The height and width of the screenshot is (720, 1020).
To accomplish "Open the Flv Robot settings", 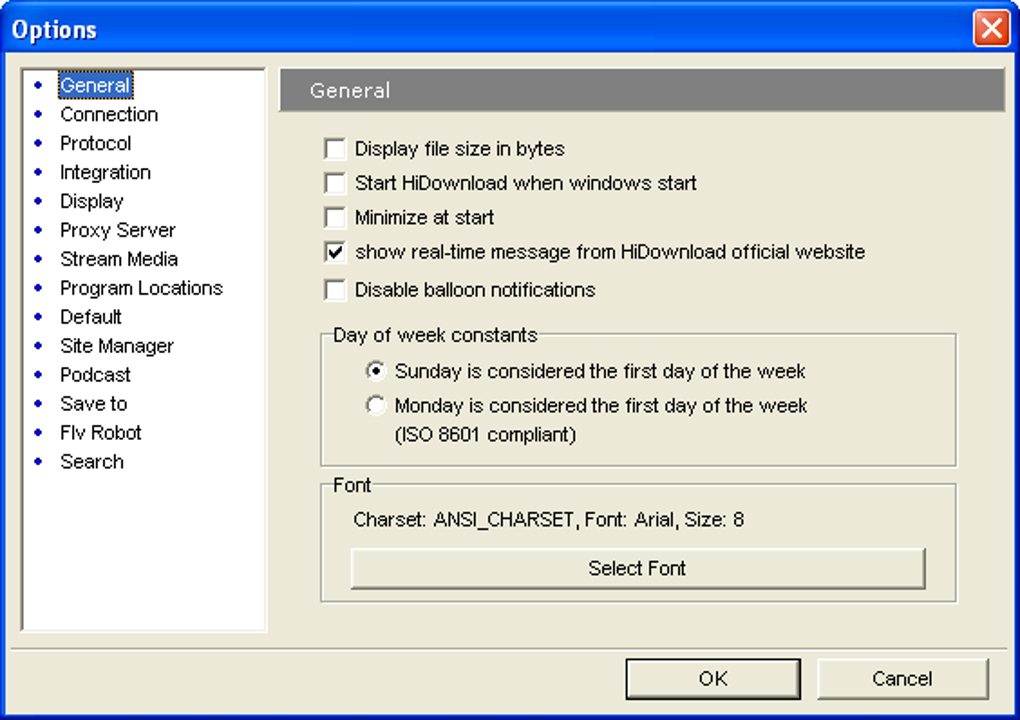I will (100, 434).
